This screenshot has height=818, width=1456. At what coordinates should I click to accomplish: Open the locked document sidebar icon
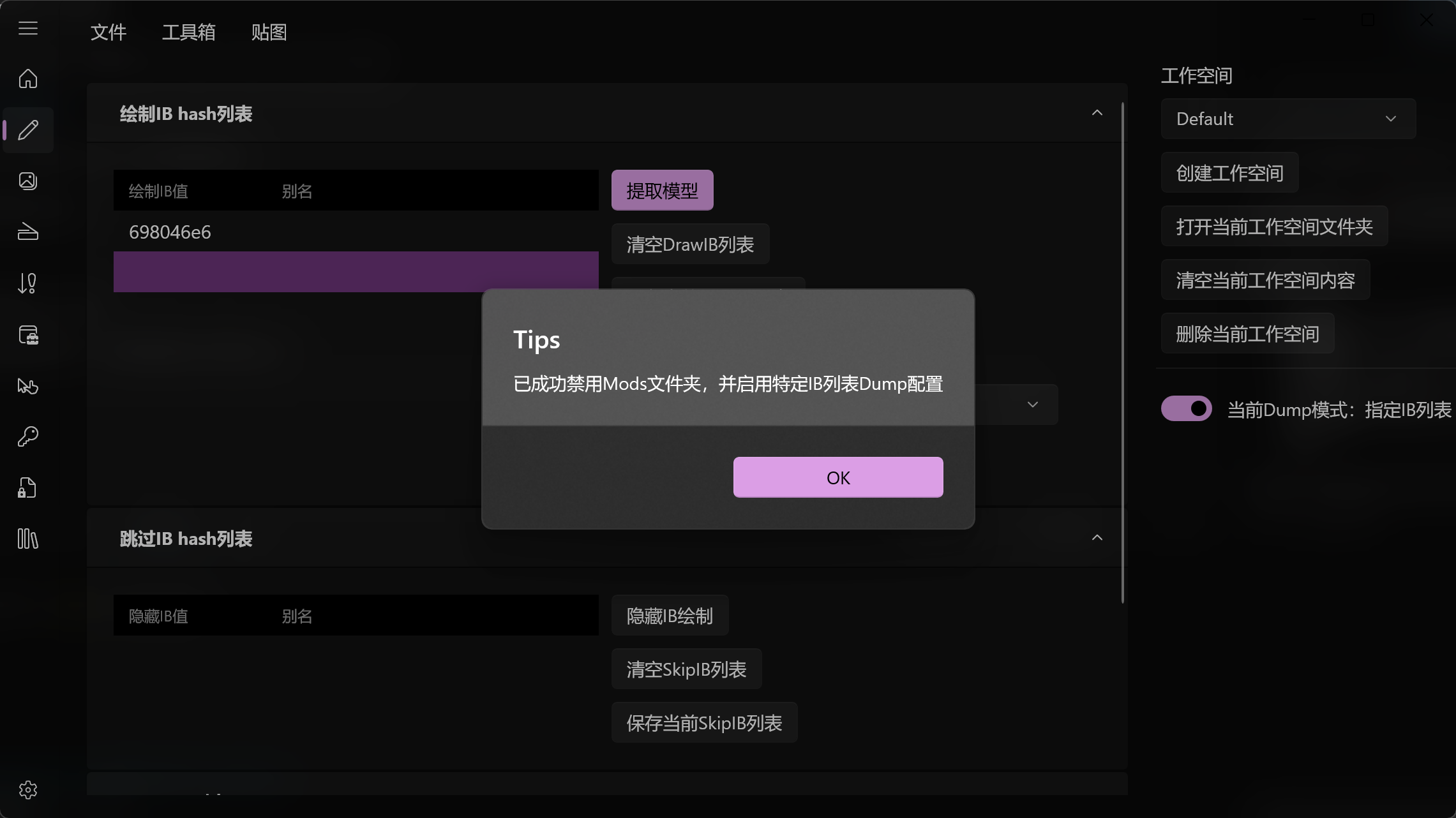coord(27,487)
